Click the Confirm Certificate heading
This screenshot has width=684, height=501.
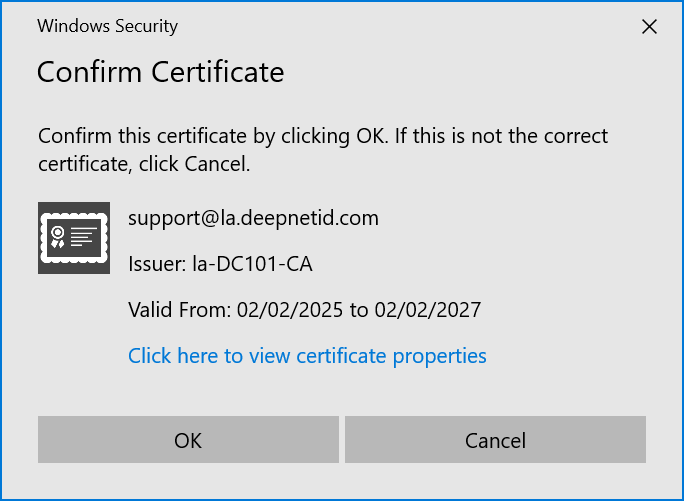coord(160,72)
